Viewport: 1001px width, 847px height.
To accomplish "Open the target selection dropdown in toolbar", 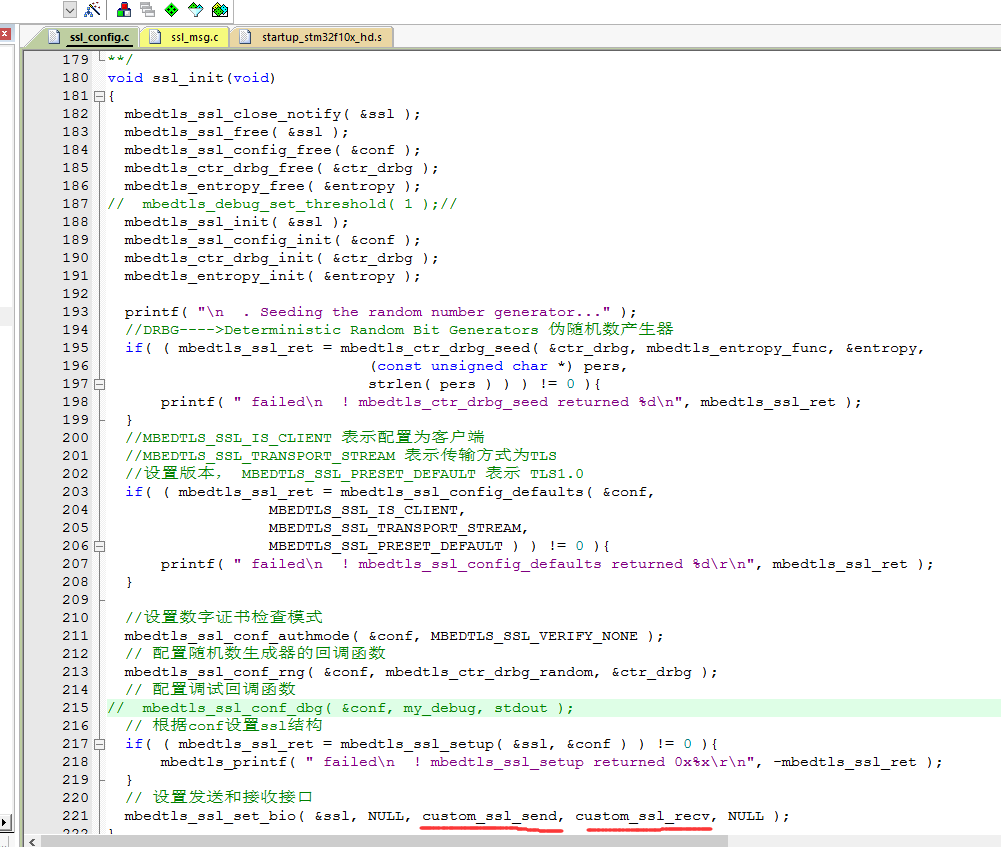I will pos(70,10).
